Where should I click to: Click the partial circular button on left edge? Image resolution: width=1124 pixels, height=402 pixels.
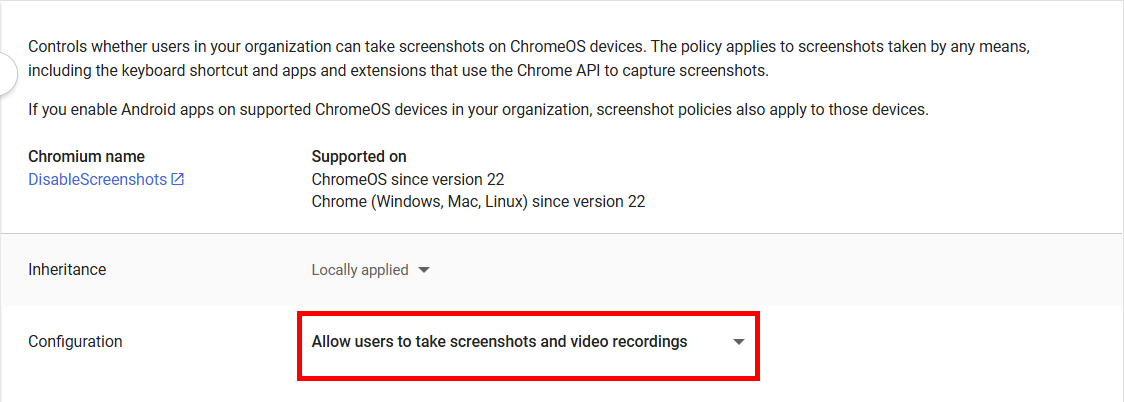(7, 74)
